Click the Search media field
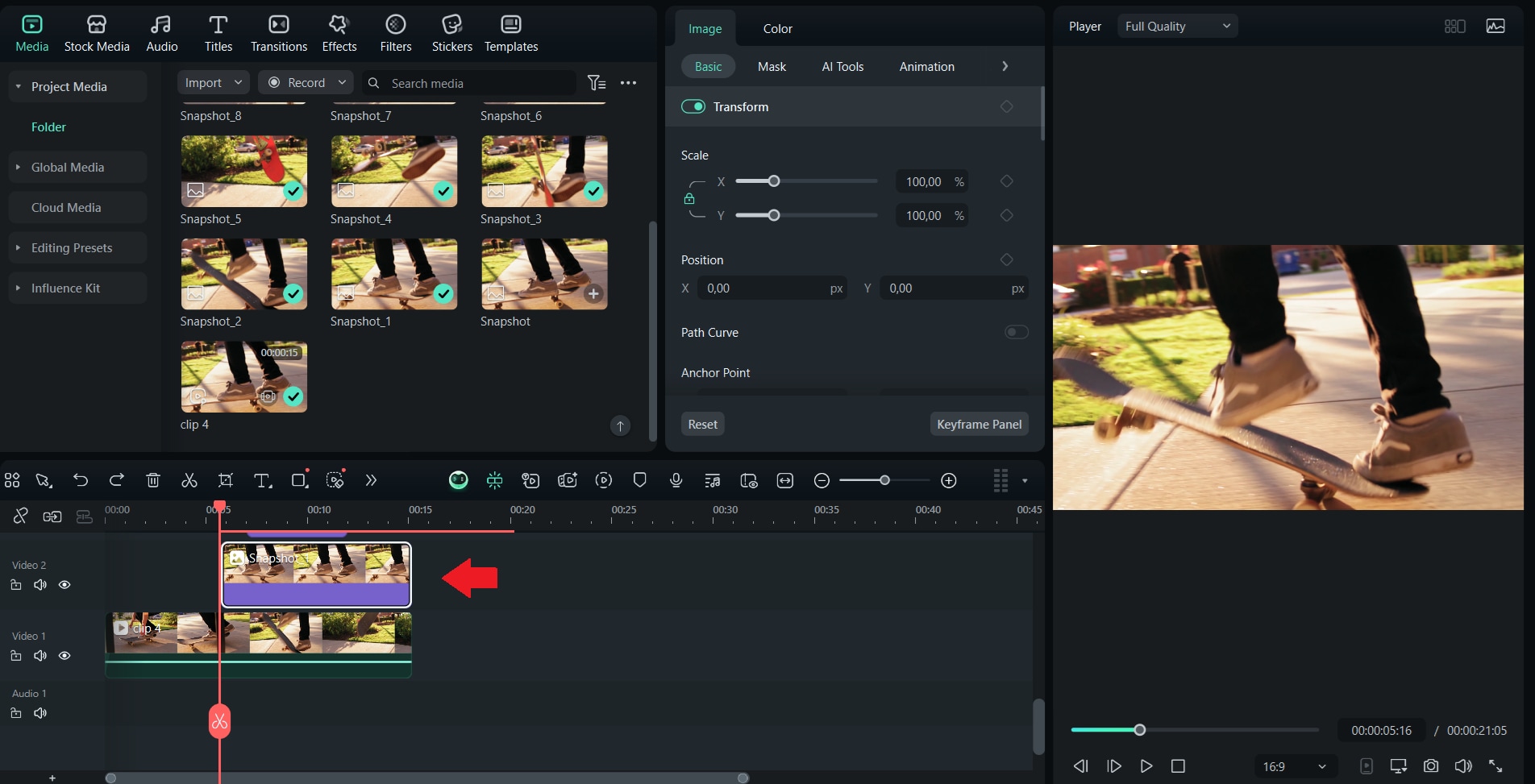The height and width of the screenshot is (784, 1535). [469, 83]
